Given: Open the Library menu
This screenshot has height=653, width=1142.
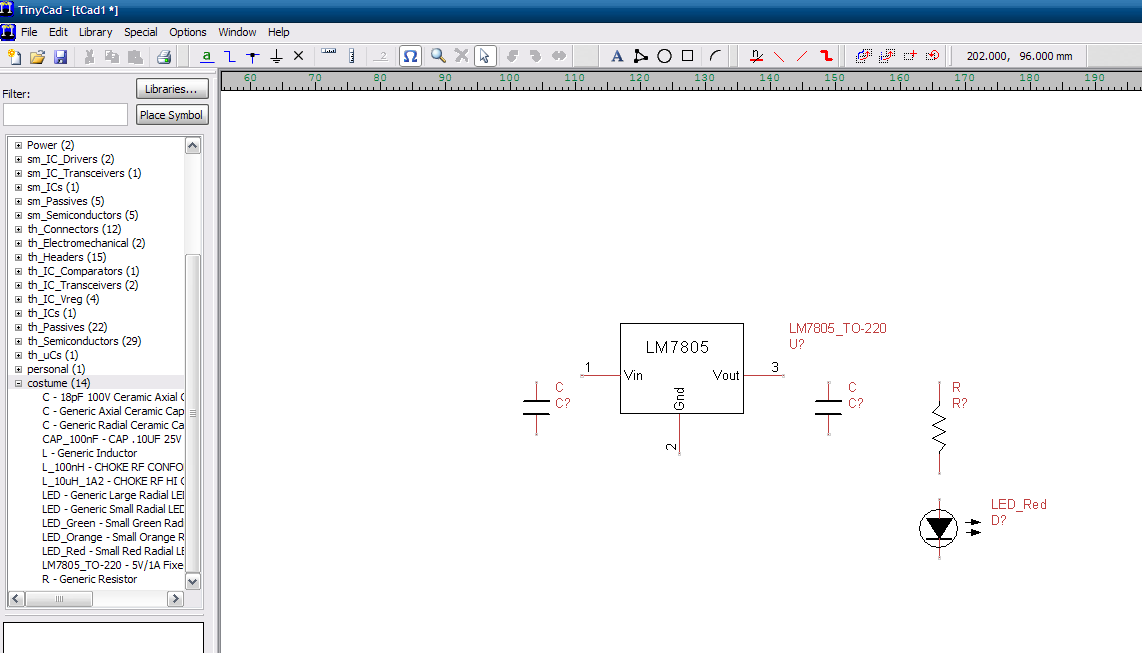Looking at the screenshot, I should pos(96,32).
